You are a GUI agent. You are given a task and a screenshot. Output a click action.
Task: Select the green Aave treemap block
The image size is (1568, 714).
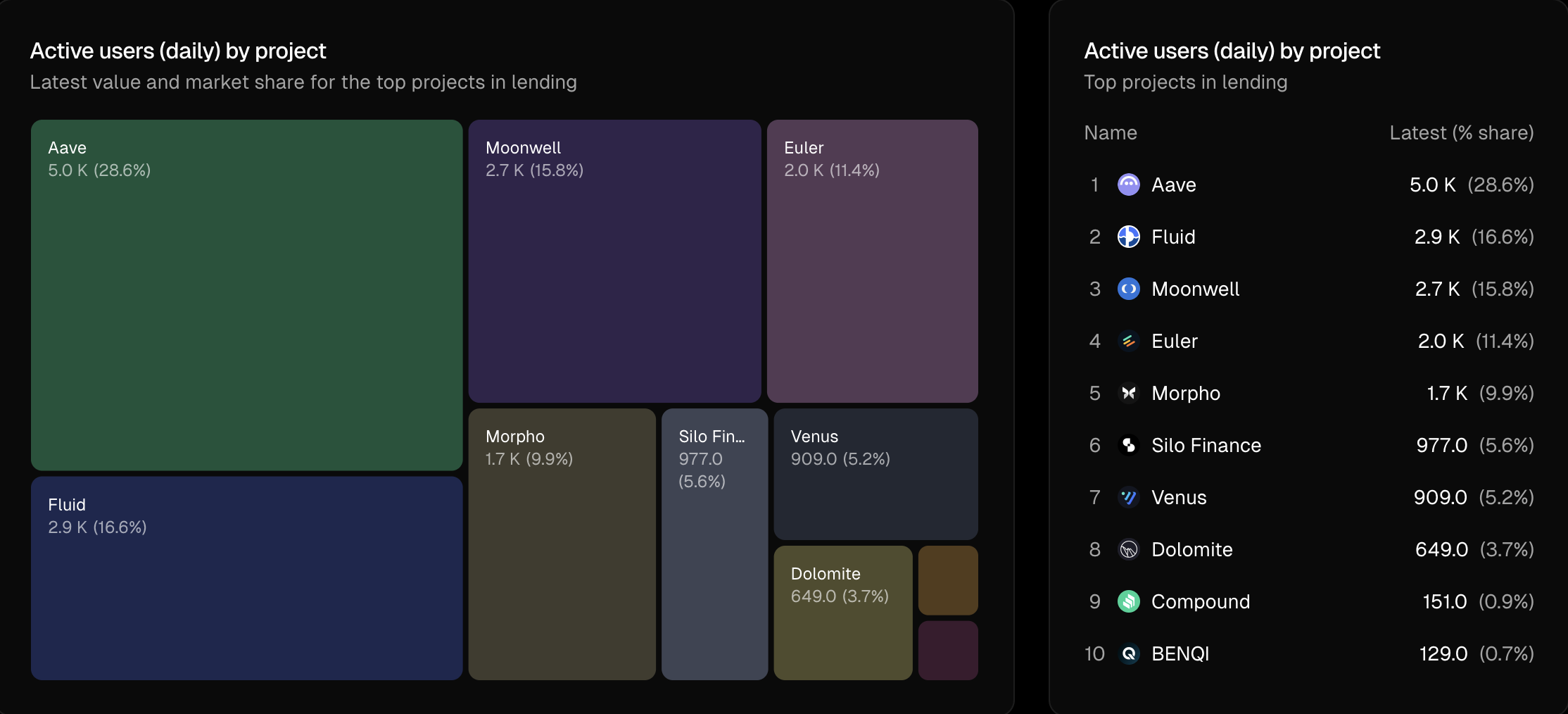[246, 296]
